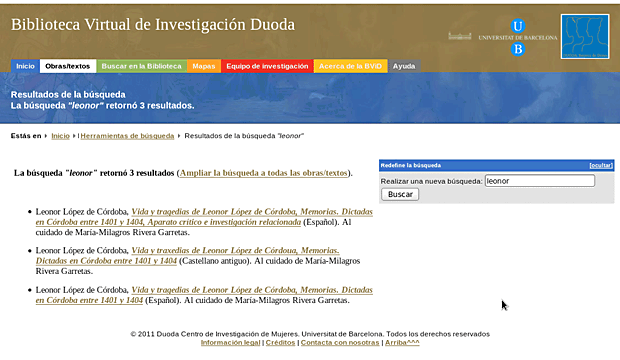The width and height of the screenshot is (620, 360).
Task: Click the Inicio breadcrumb link
Action: (60, 136)
